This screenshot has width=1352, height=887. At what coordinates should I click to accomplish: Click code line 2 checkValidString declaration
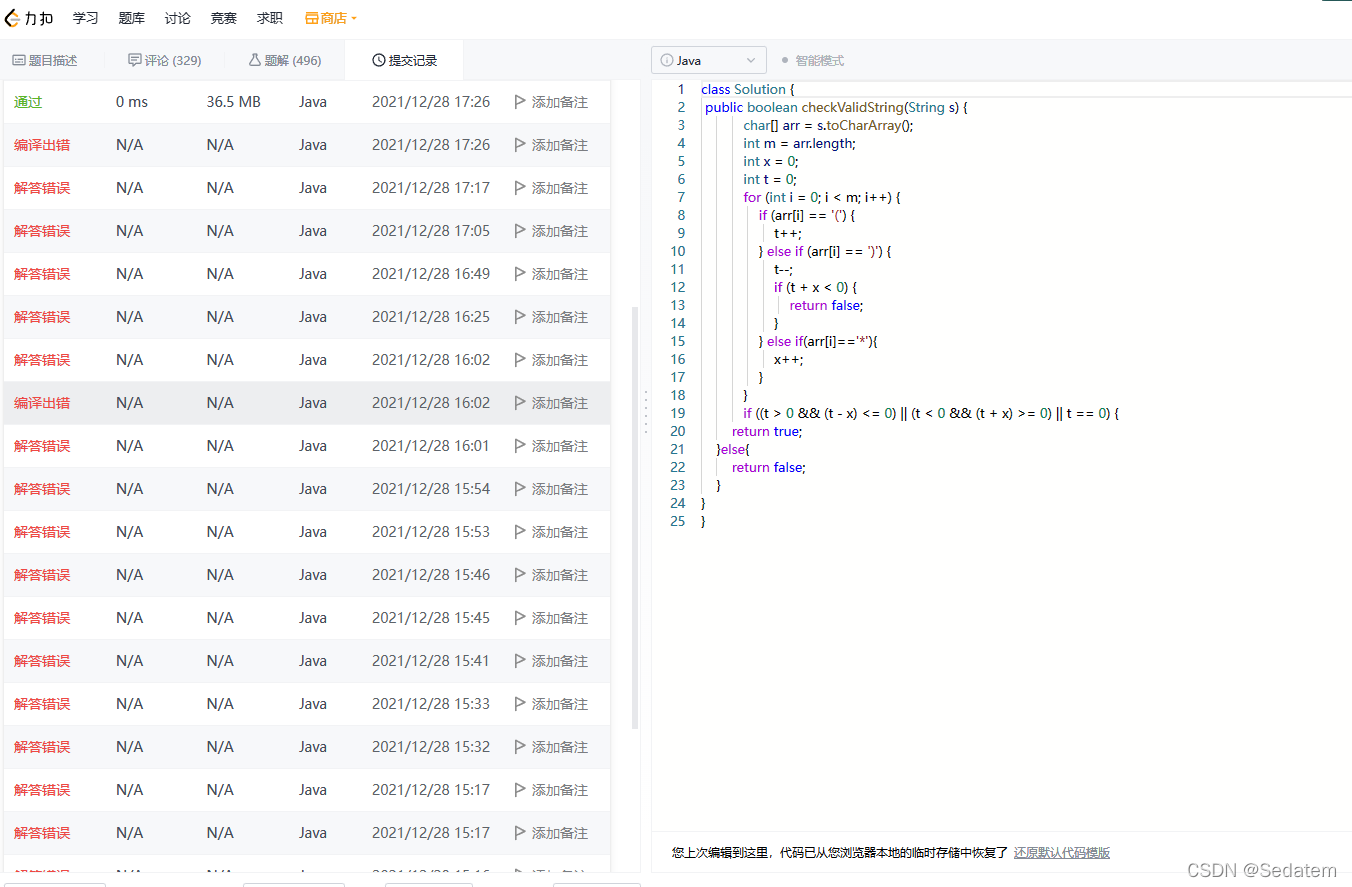pos(836,107)
